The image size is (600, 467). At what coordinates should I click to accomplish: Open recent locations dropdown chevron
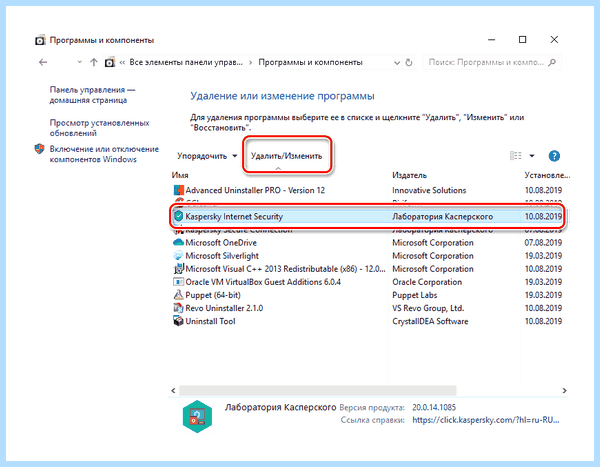tap(80, 62)
